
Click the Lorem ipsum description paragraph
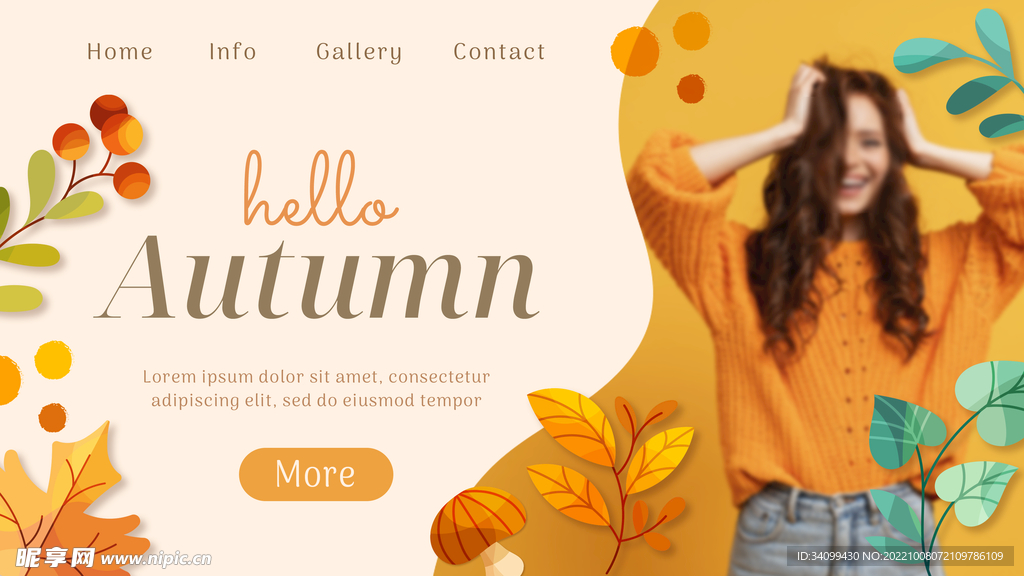(x=316, y=388)
